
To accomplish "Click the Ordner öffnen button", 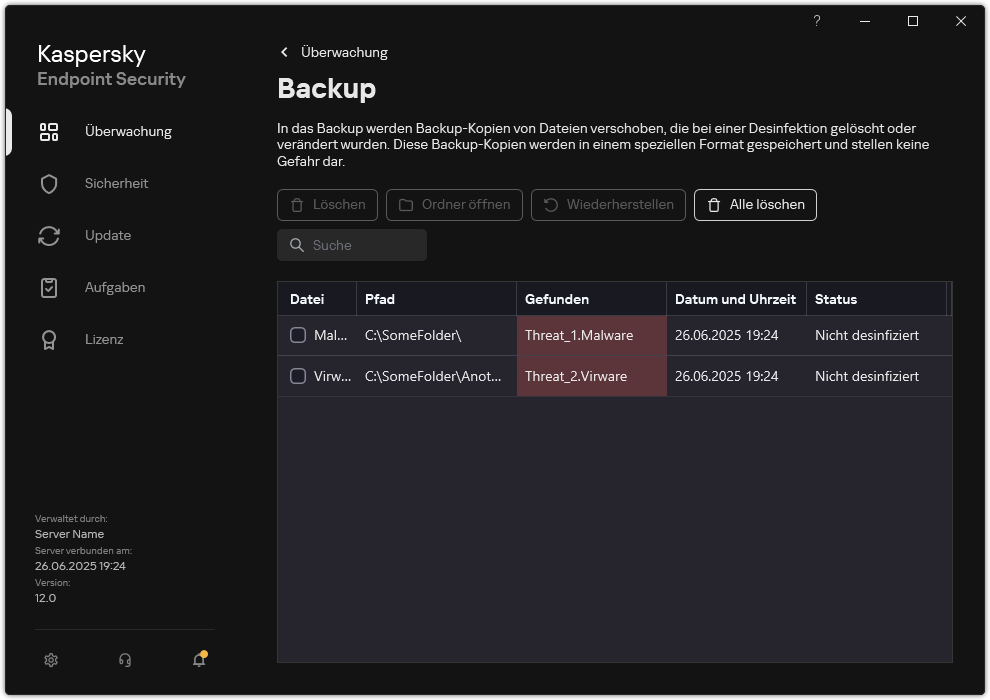I will pyautogui.click(x=454, y=205).
